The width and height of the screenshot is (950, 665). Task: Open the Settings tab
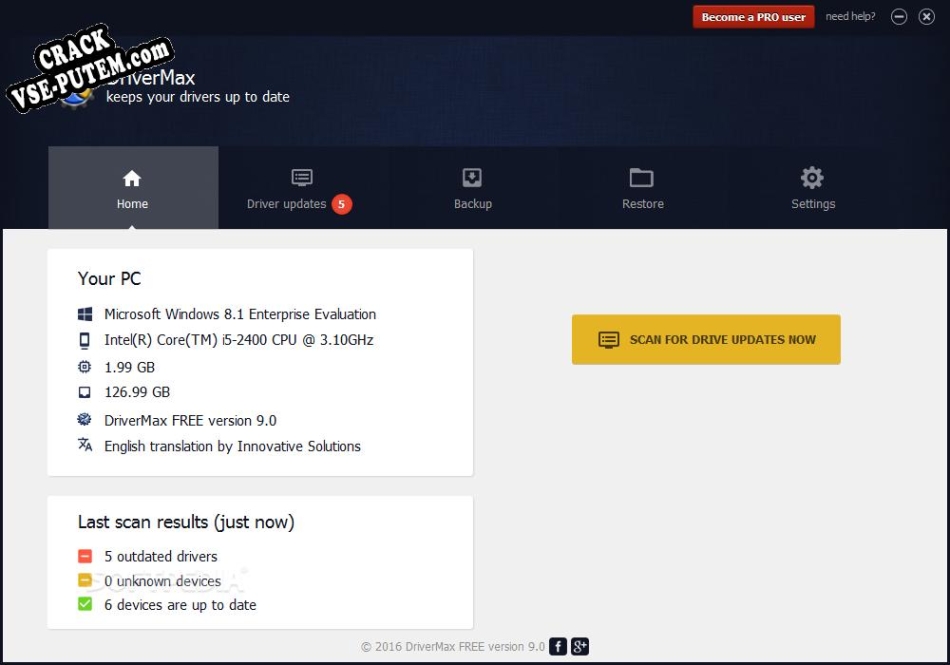coord(812,190)
